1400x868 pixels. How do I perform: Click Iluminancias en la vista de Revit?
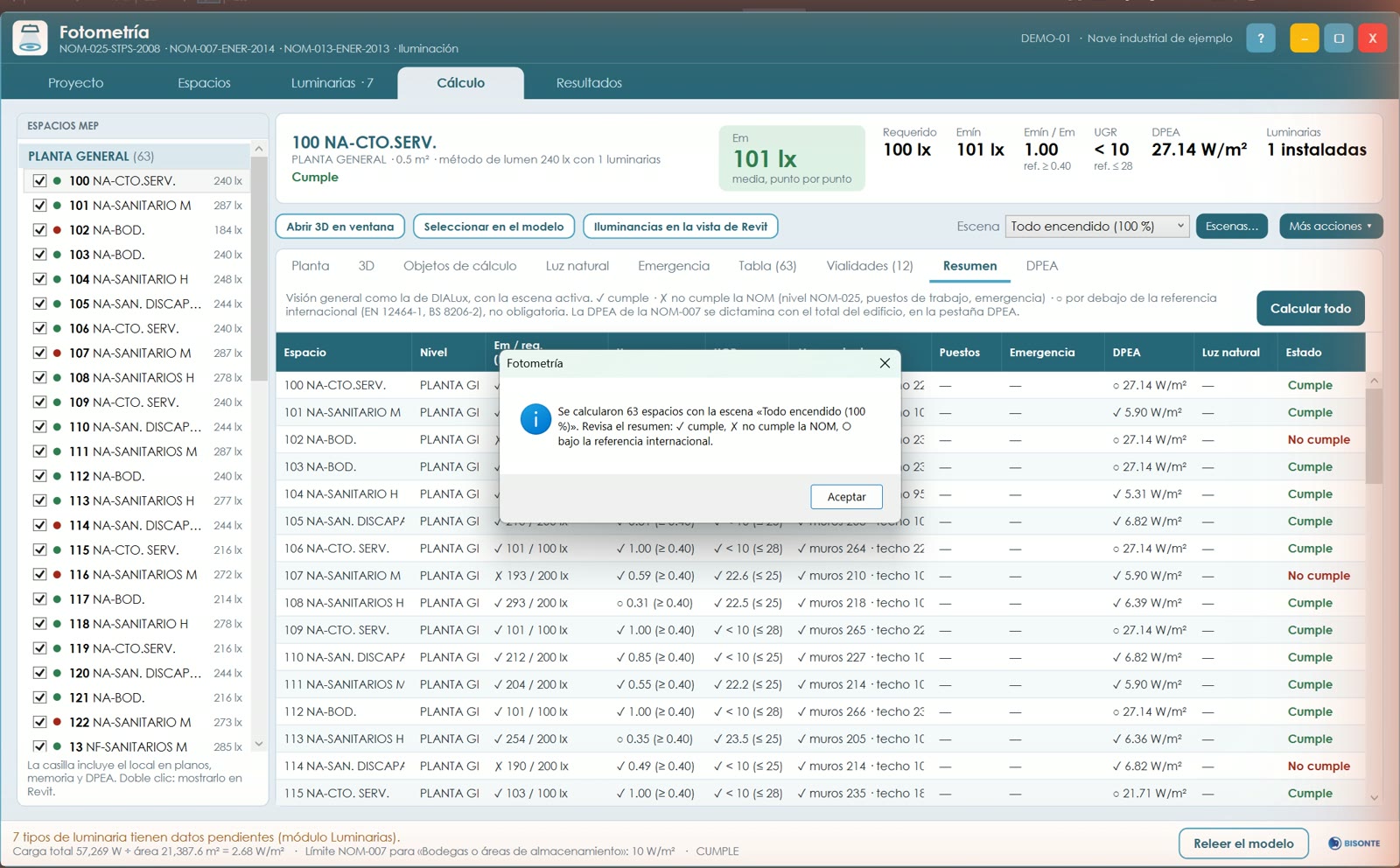pyautogui.click(x=680, y=227)
